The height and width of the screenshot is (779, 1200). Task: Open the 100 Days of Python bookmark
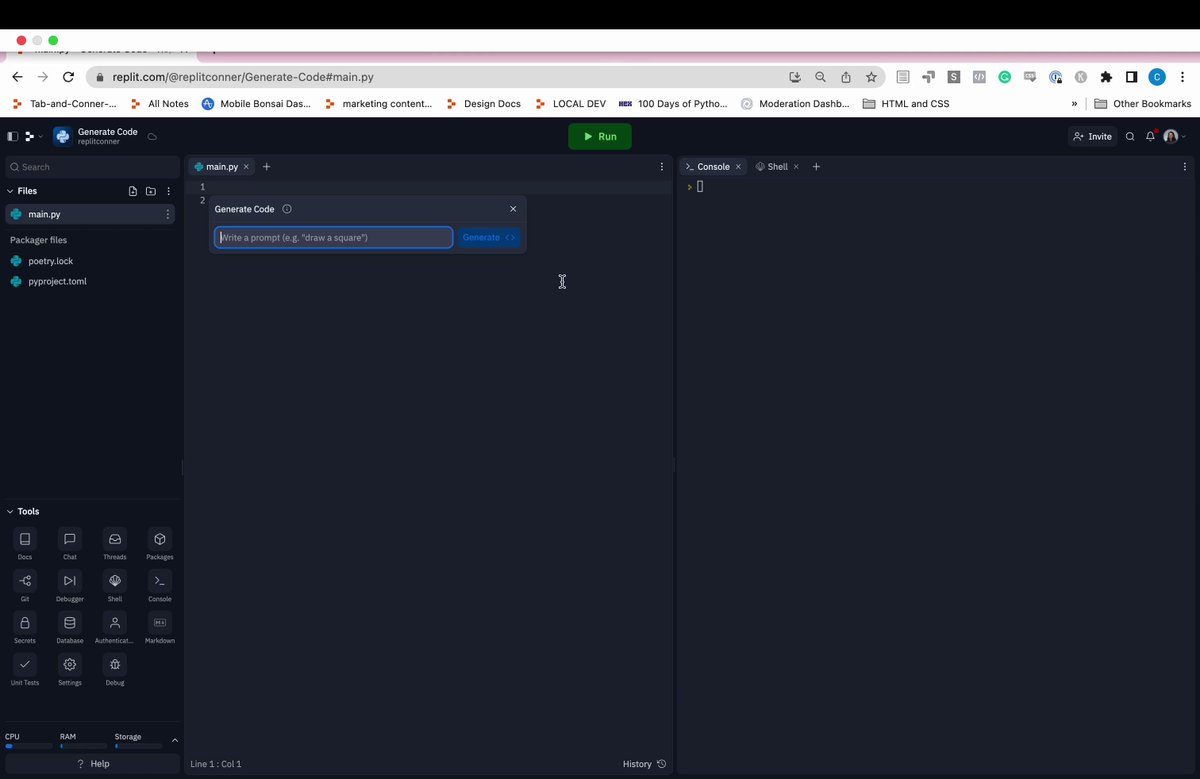click(673, 104)
